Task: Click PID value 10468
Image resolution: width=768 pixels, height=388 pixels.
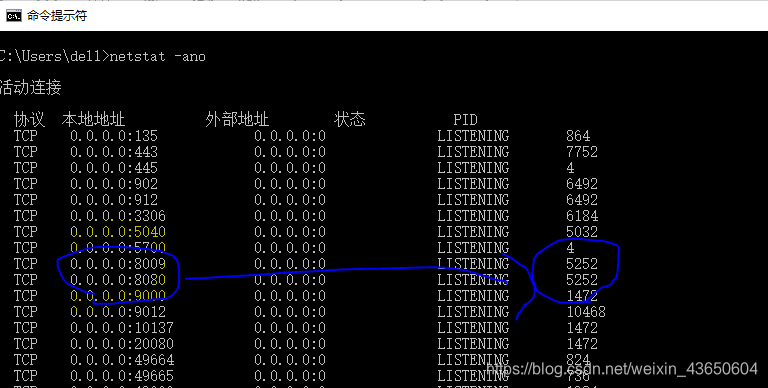Action: [586, 312]
